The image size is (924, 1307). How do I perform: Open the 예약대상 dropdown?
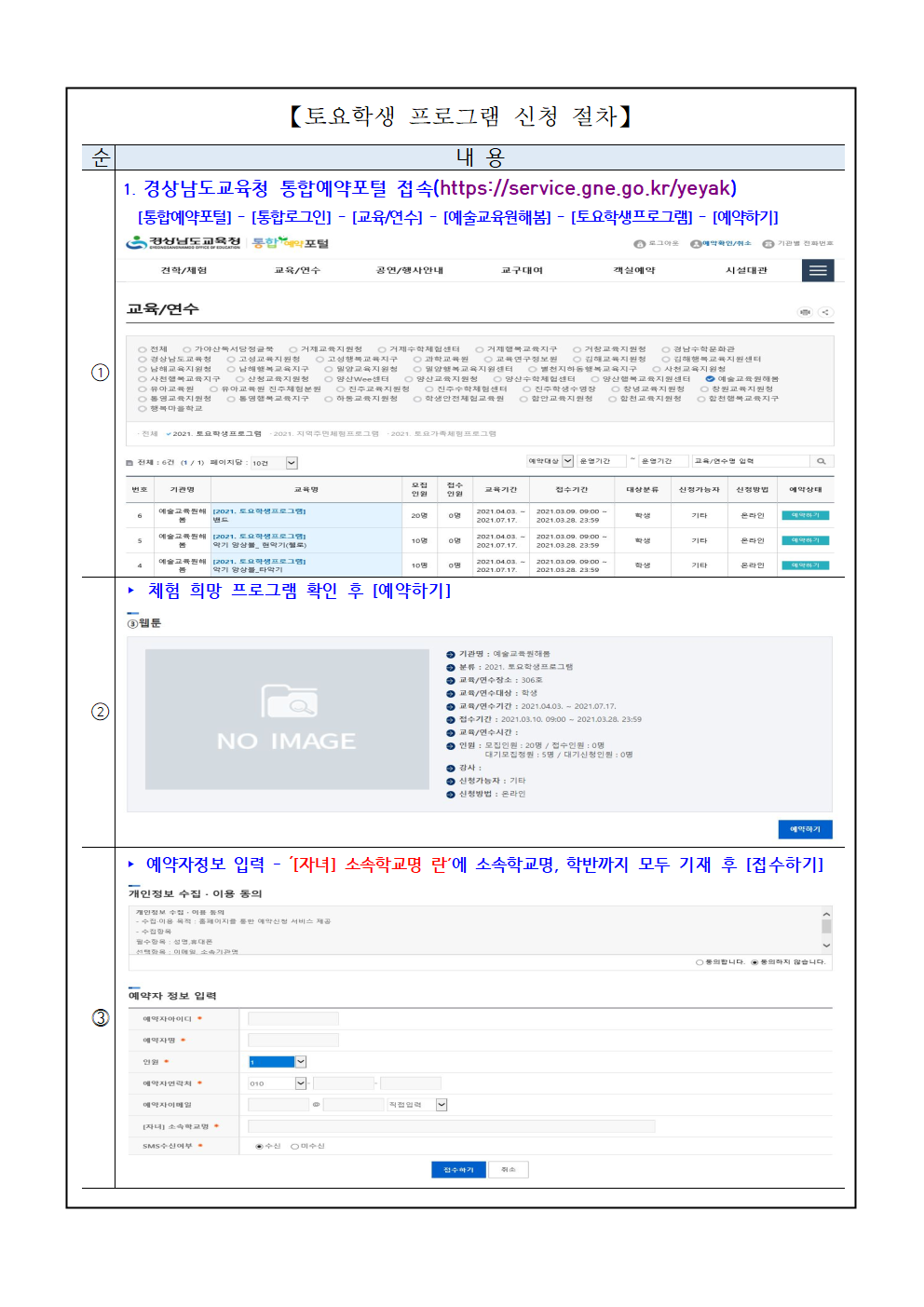coord(550,461)
